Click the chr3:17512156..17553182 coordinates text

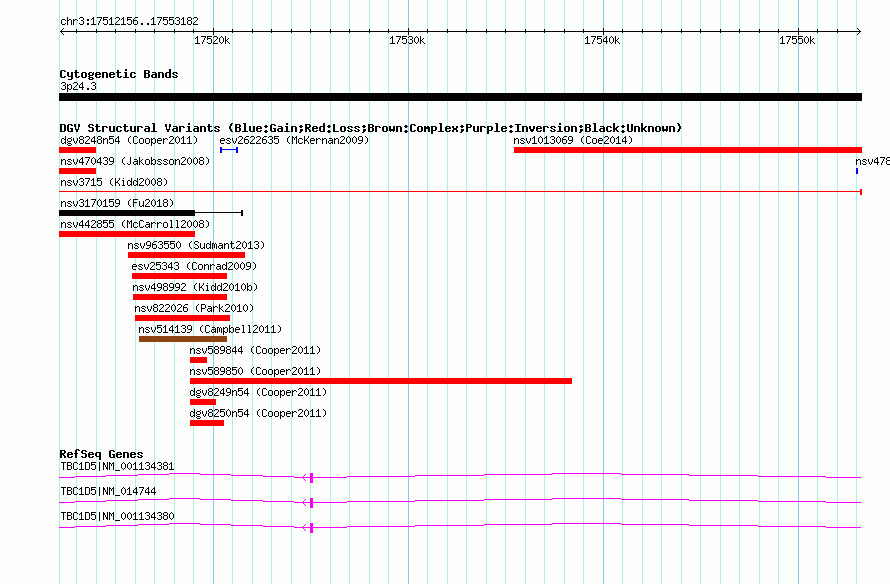coord(129,22)
